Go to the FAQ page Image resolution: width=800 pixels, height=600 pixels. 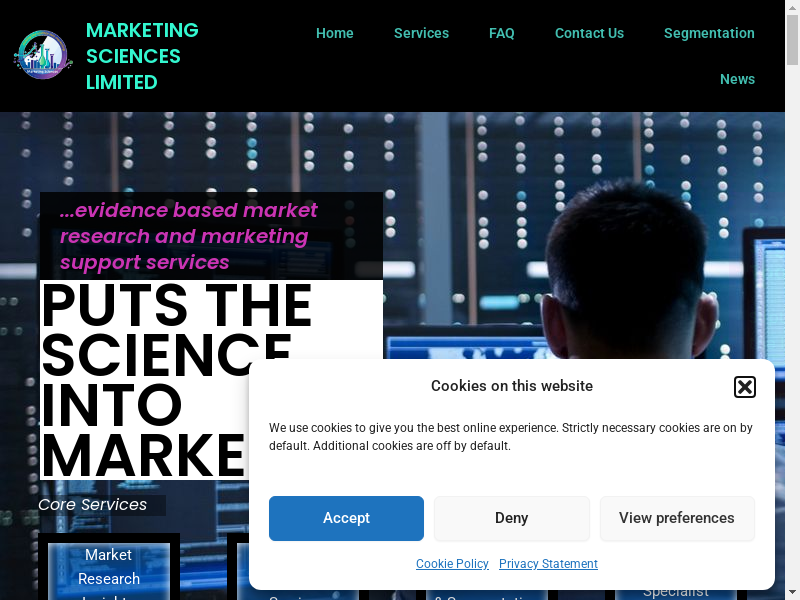(x=502, y=33)
